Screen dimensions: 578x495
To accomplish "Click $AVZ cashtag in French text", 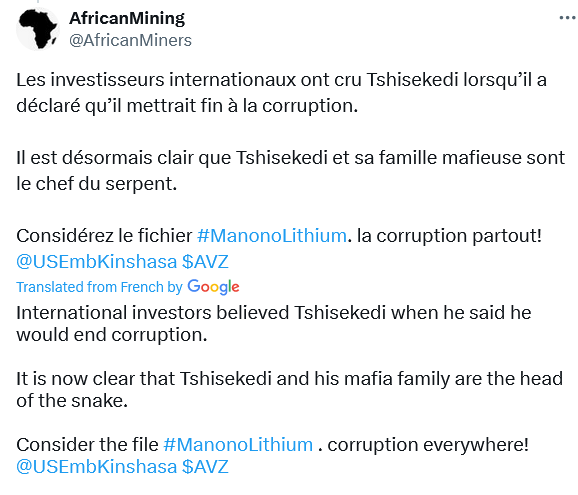I will (205, 262).
